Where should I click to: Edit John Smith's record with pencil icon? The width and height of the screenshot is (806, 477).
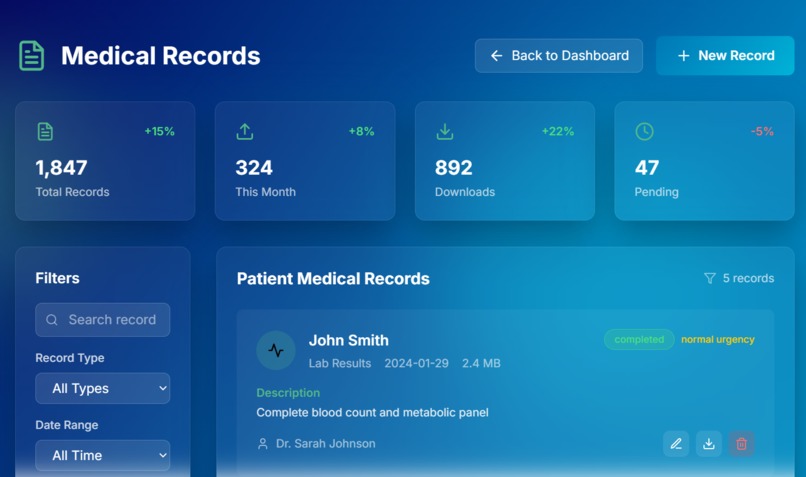pyautogui.click(x=676, y=444)
